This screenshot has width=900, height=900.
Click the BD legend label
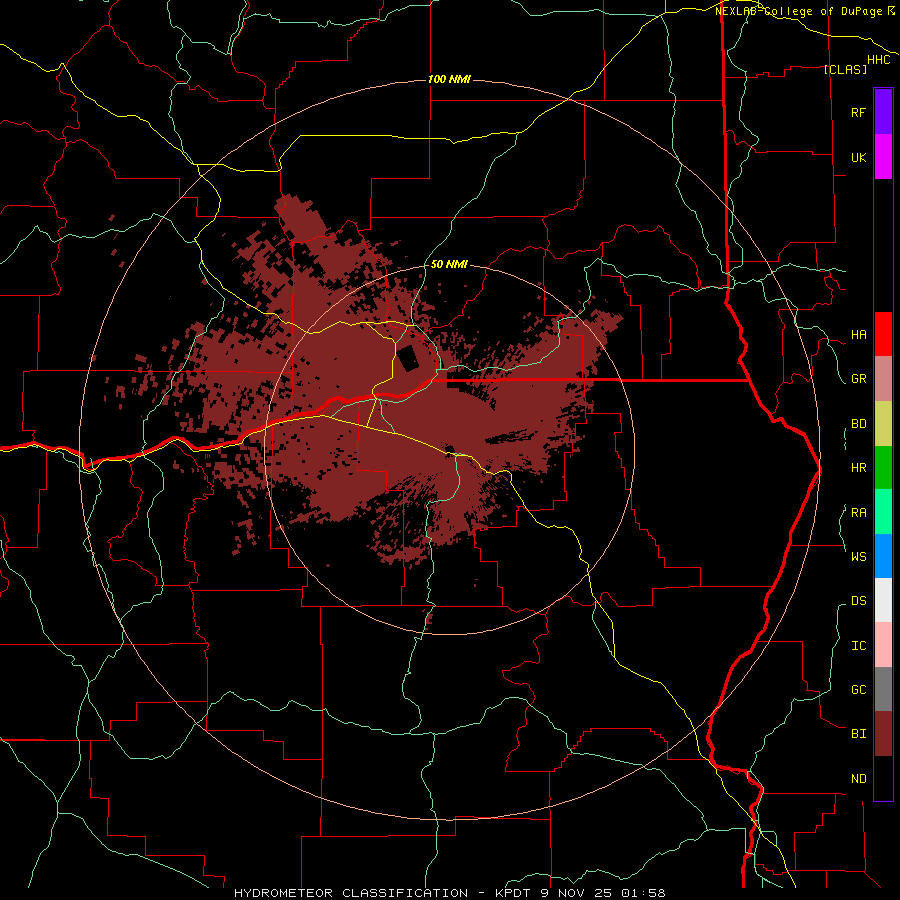point(858,424)
